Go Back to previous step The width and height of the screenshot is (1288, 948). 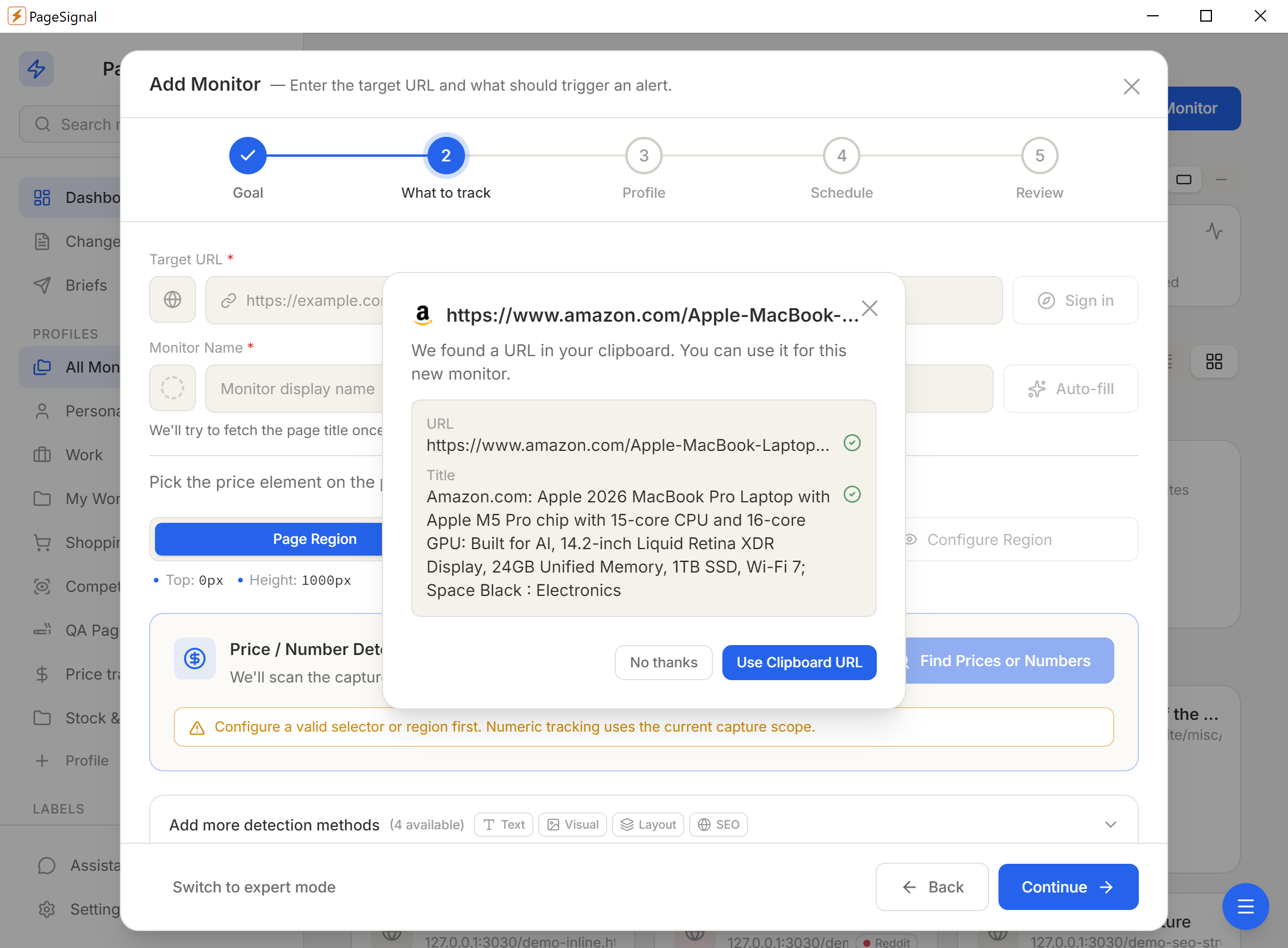(x=932, y=887)
